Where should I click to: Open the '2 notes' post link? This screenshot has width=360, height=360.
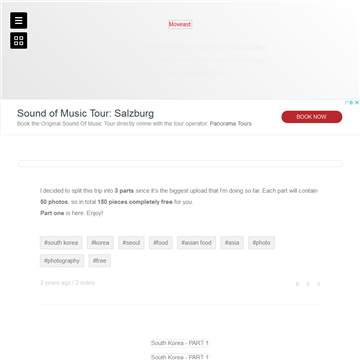coord(85,283)
